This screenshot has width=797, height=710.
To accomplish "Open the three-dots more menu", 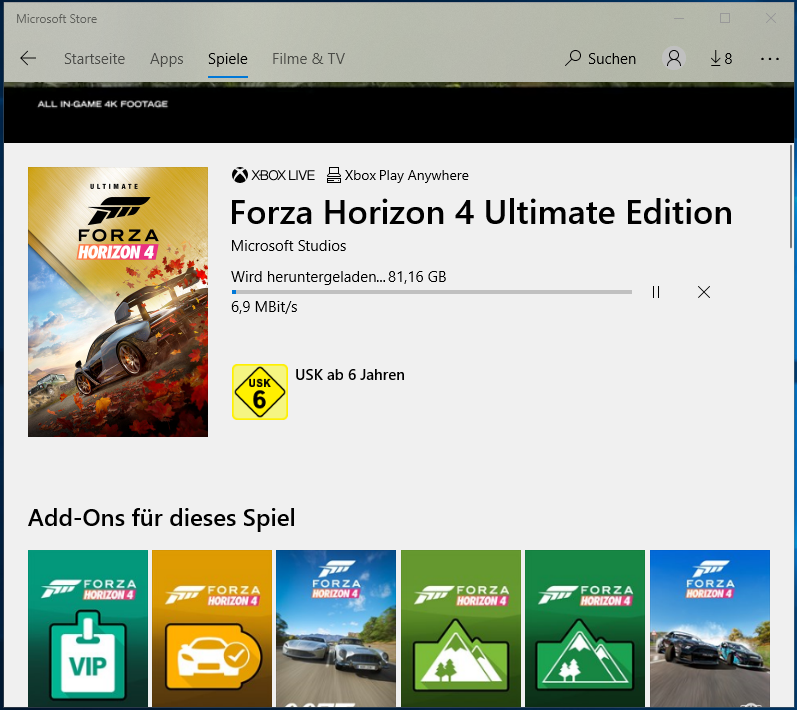I will click(x=770, y=59).
